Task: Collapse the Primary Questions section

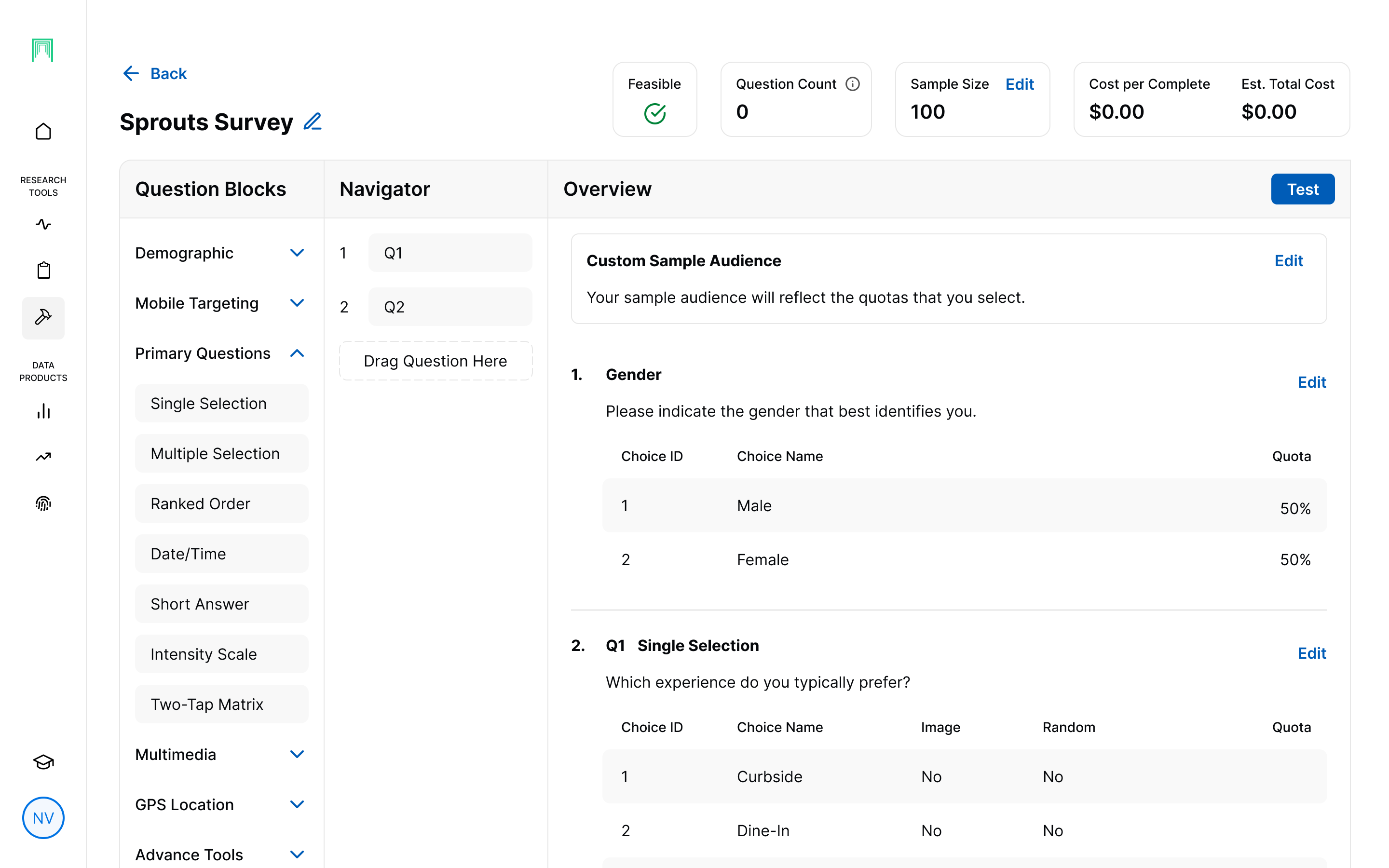Action: 296,353
